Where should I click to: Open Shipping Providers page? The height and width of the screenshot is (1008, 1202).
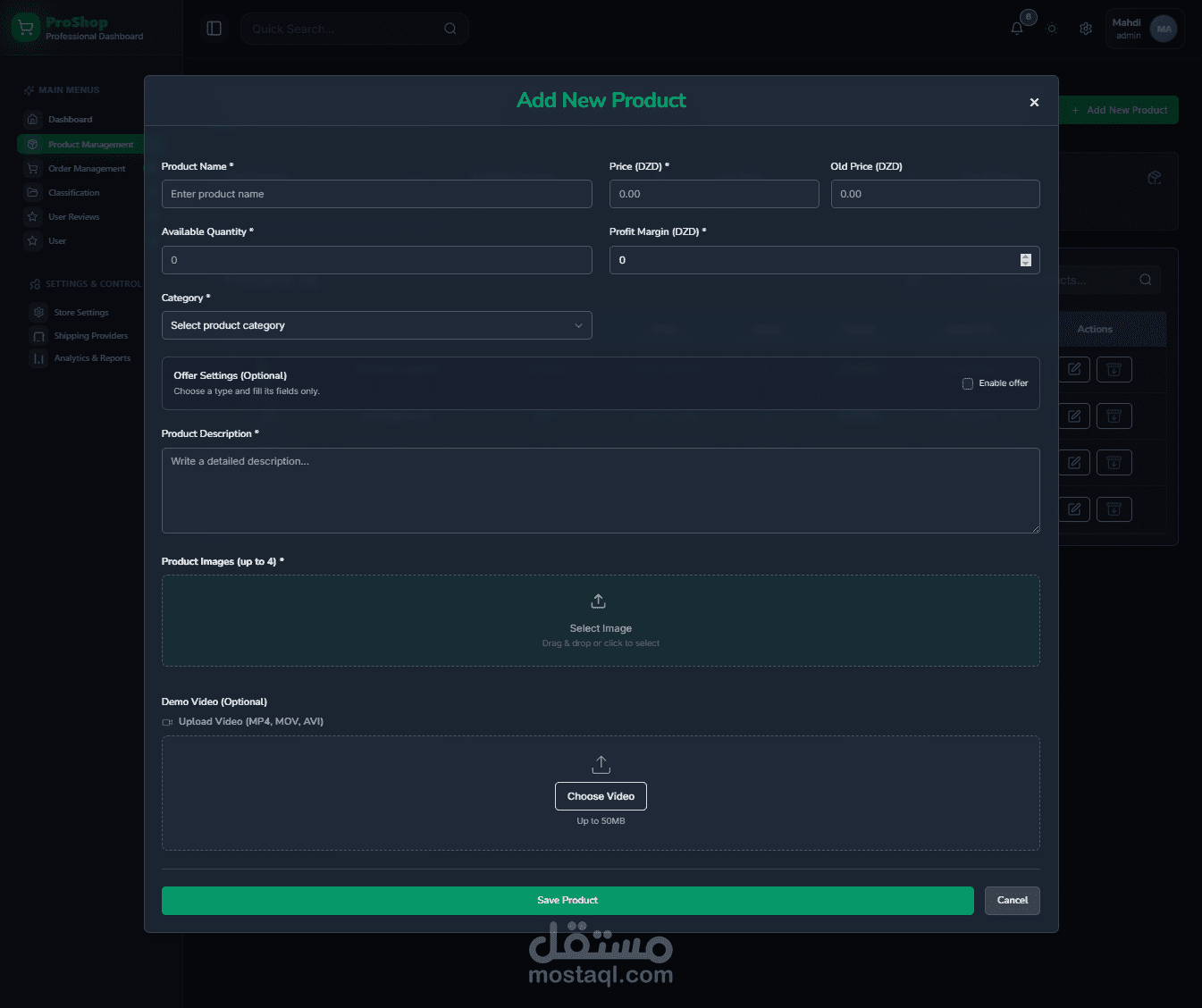(x=91, y=336)
